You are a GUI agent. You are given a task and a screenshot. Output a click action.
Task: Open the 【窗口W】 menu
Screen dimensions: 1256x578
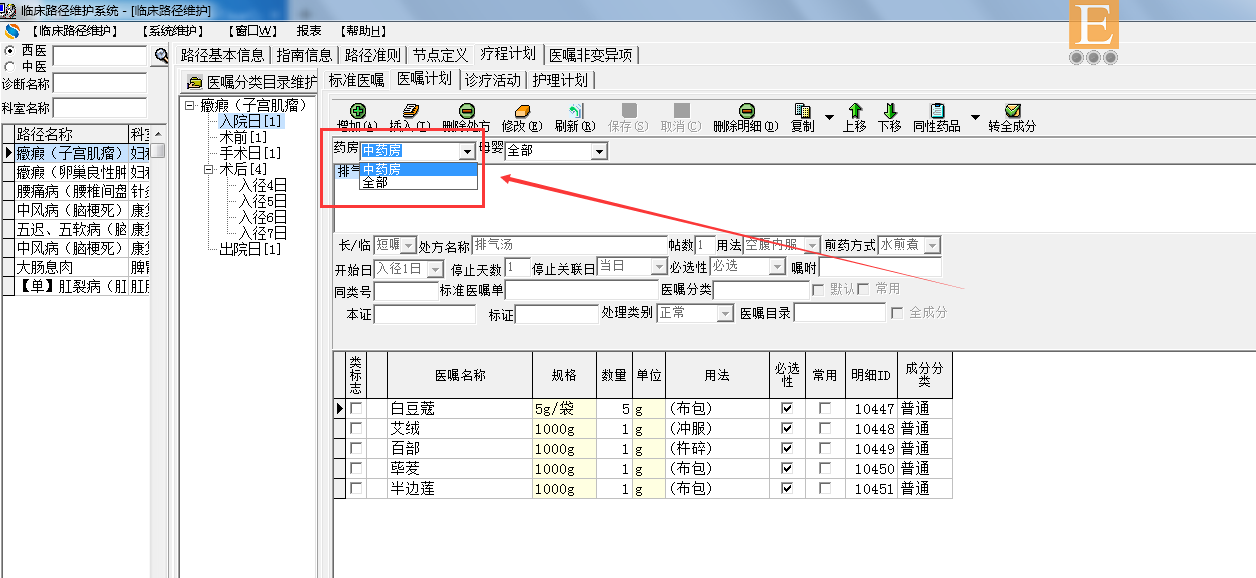[252, 31]
